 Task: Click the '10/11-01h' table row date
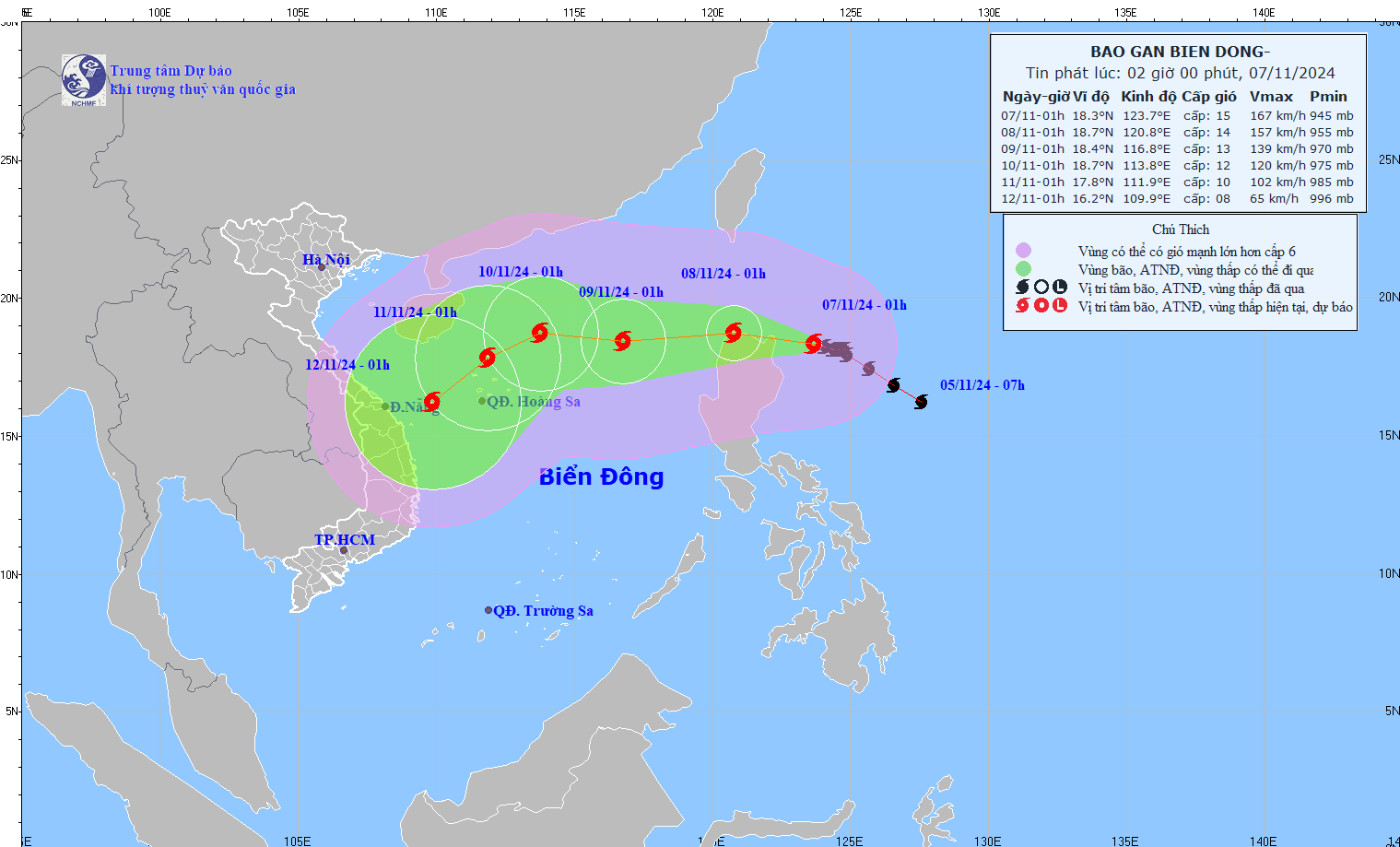(x=1032, y=166)
